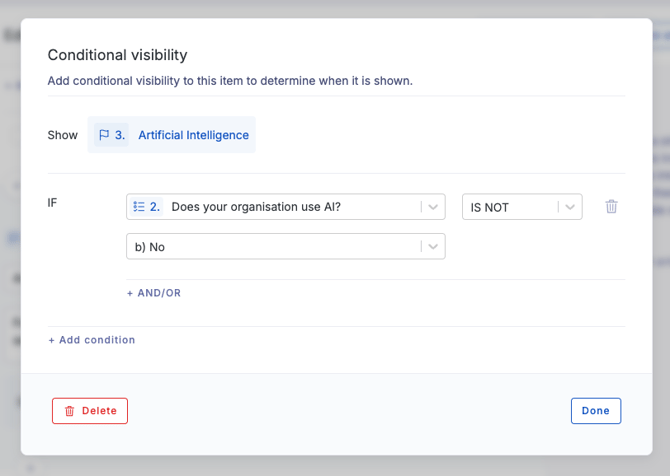Viewport: 670px width, 476px height.
Task: Click the red Delete button
Action: 90,411
